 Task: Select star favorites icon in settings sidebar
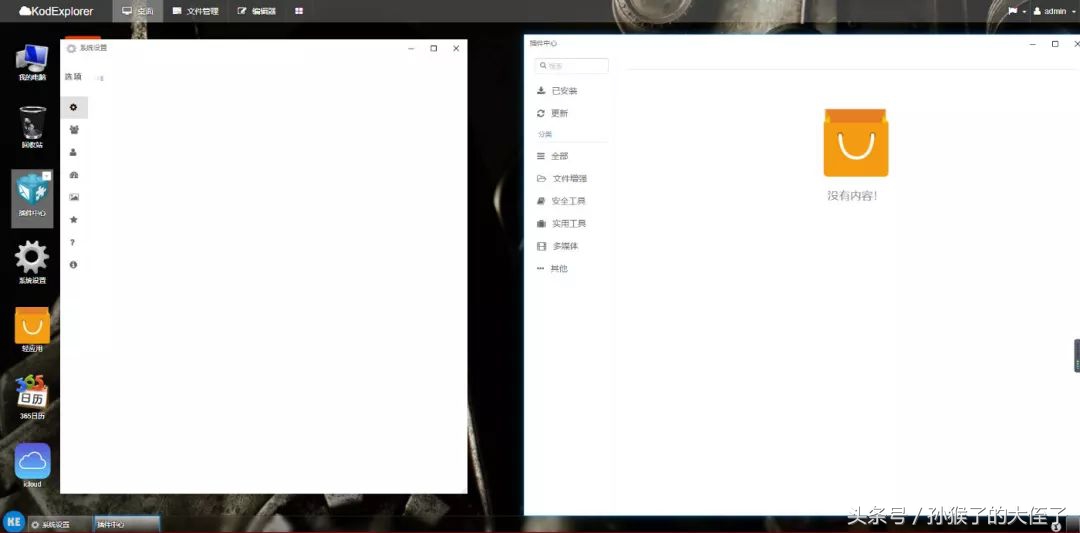pos(74,220)
